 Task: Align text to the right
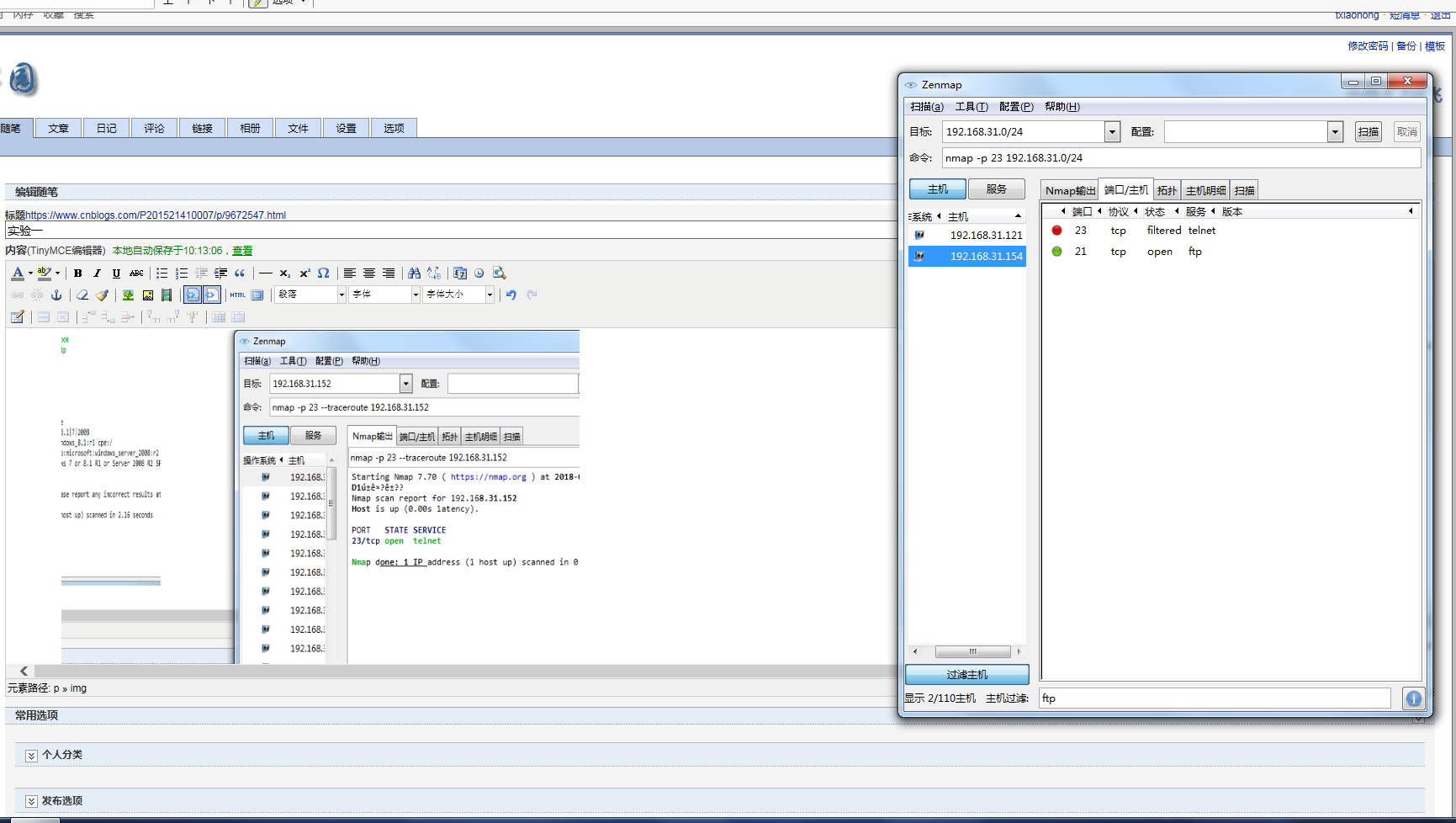click(x=389, y=273)
